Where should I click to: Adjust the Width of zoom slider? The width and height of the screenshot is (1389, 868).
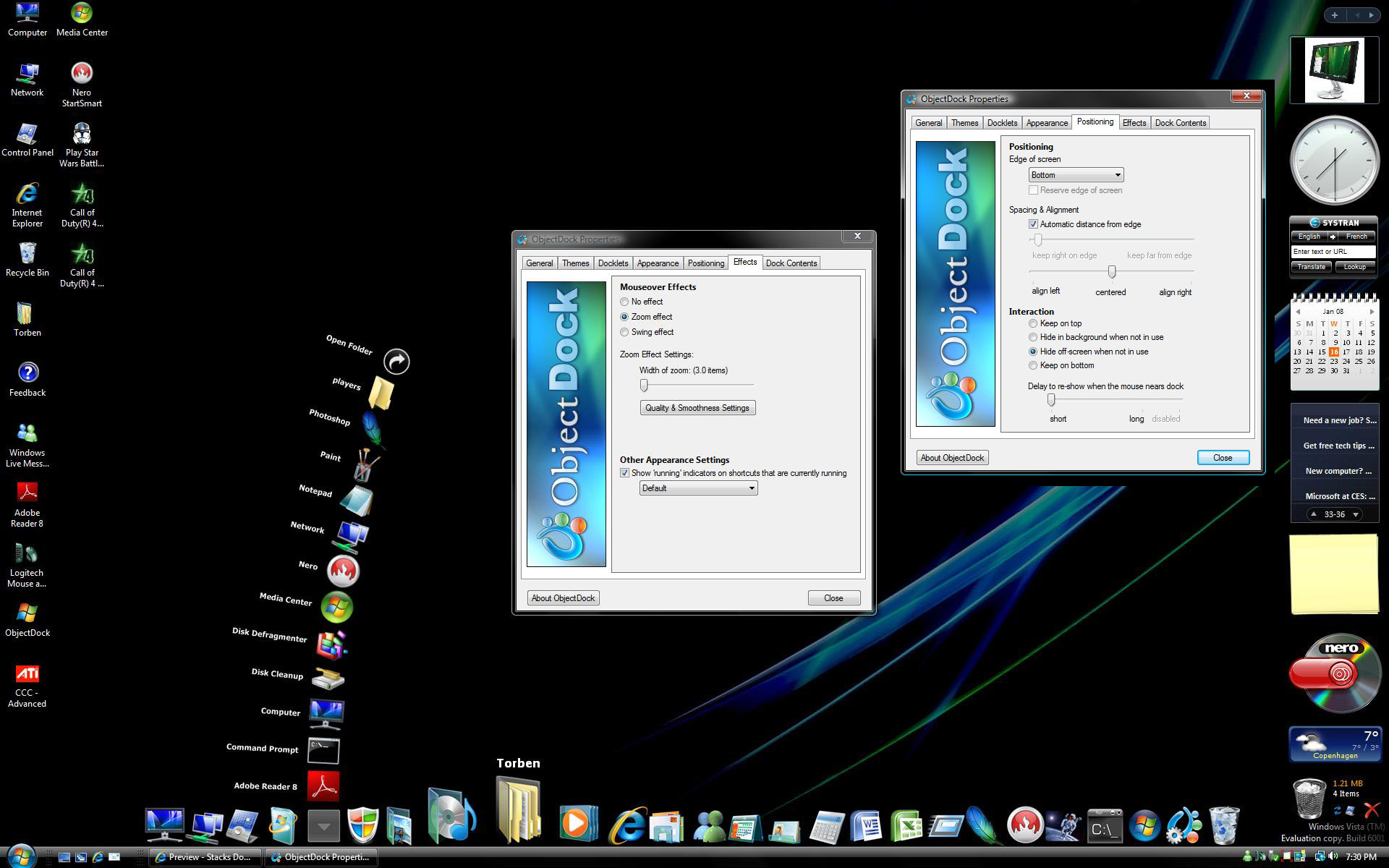point(644,385)
